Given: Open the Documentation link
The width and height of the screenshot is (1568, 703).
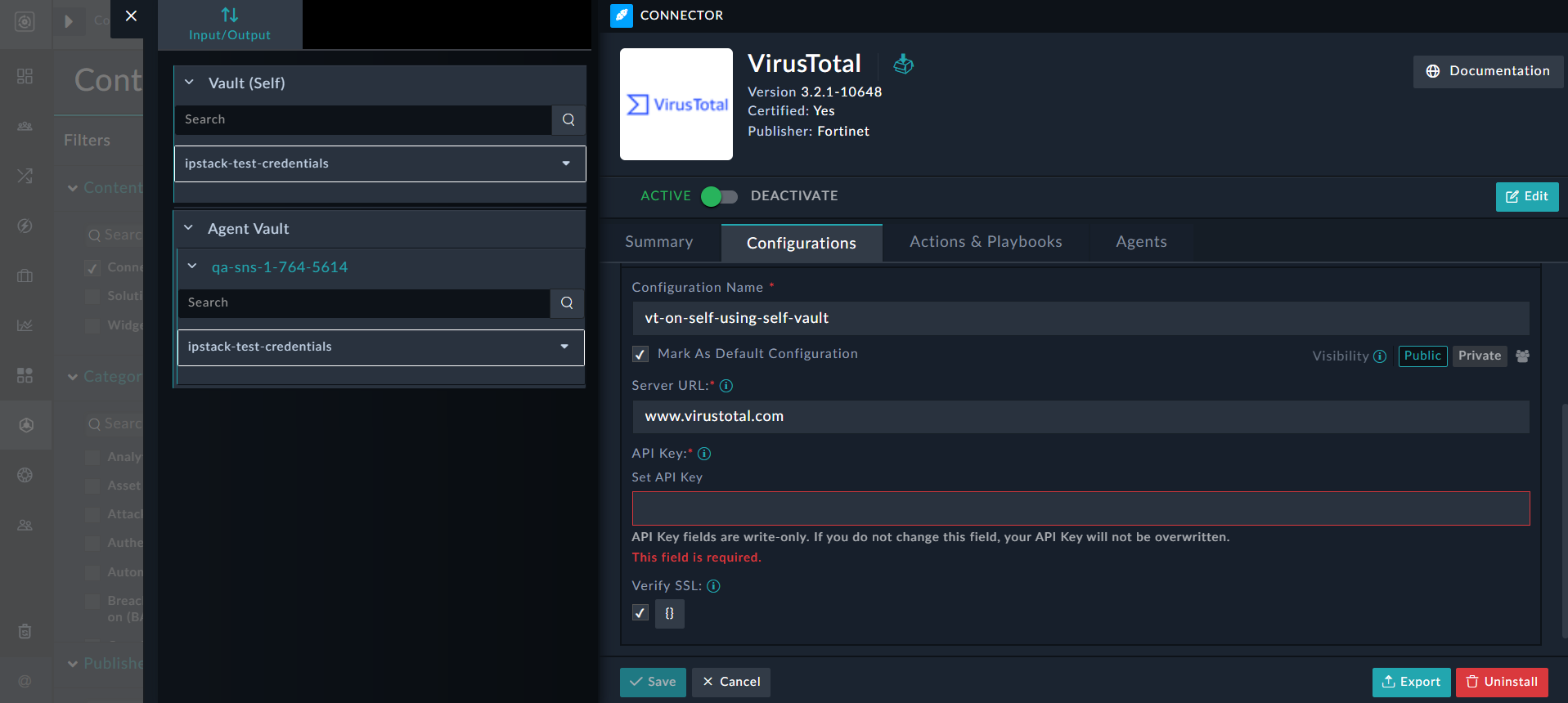Looking at the screenshot, I should (1488, 71).
